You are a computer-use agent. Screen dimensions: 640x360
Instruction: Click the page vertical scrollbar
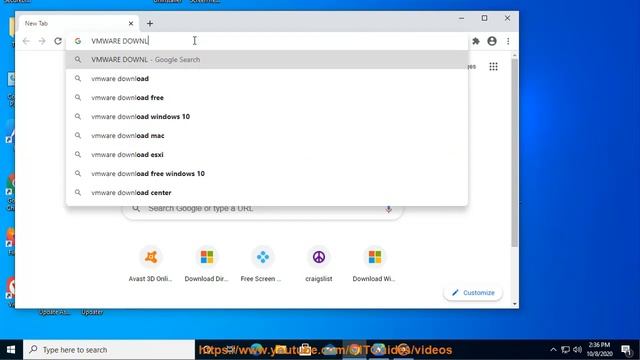coord(515,153)
